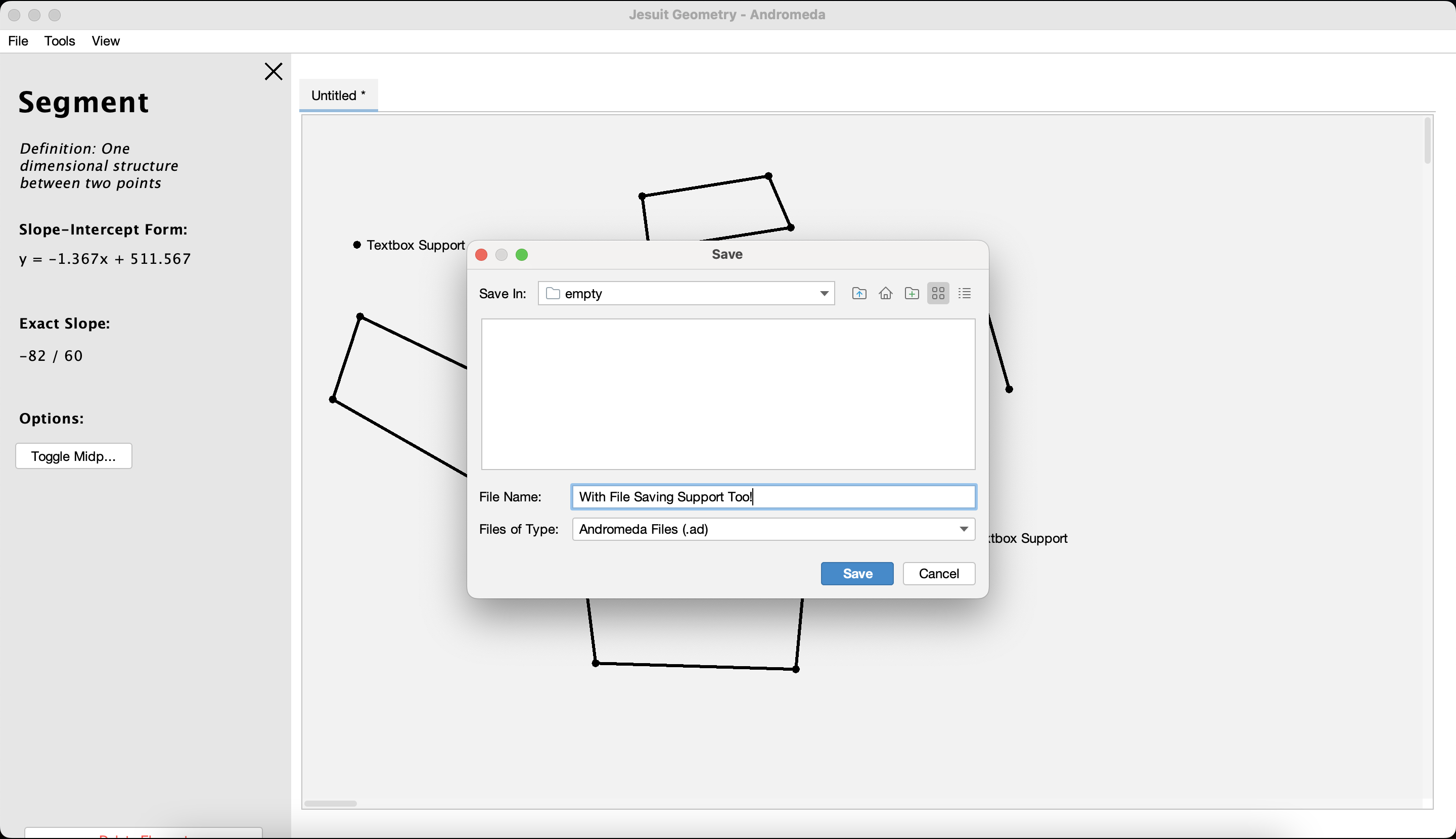Toggle Midpoint option button
The height and width of the screenshot is (839, 1456).
[74, 456]
